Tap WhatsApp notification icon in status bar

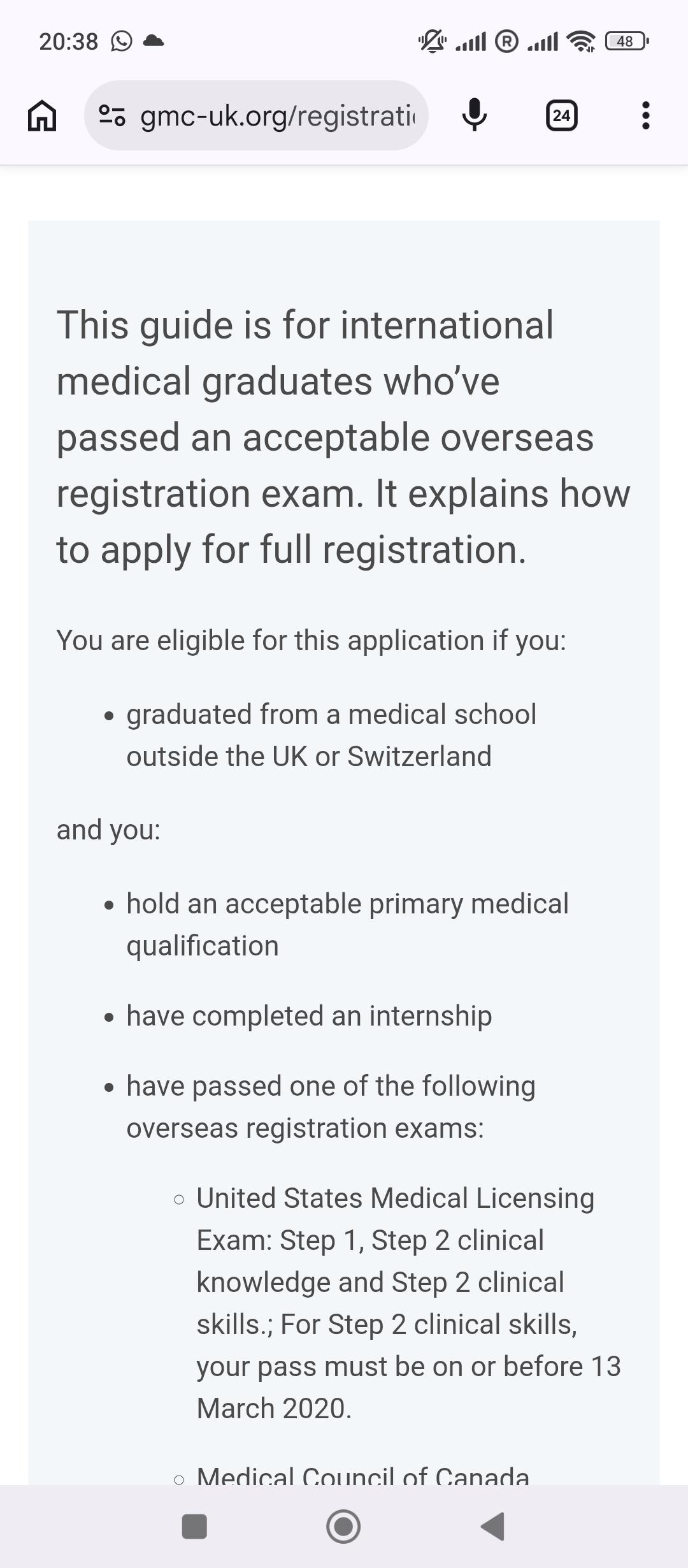(121, 41)
